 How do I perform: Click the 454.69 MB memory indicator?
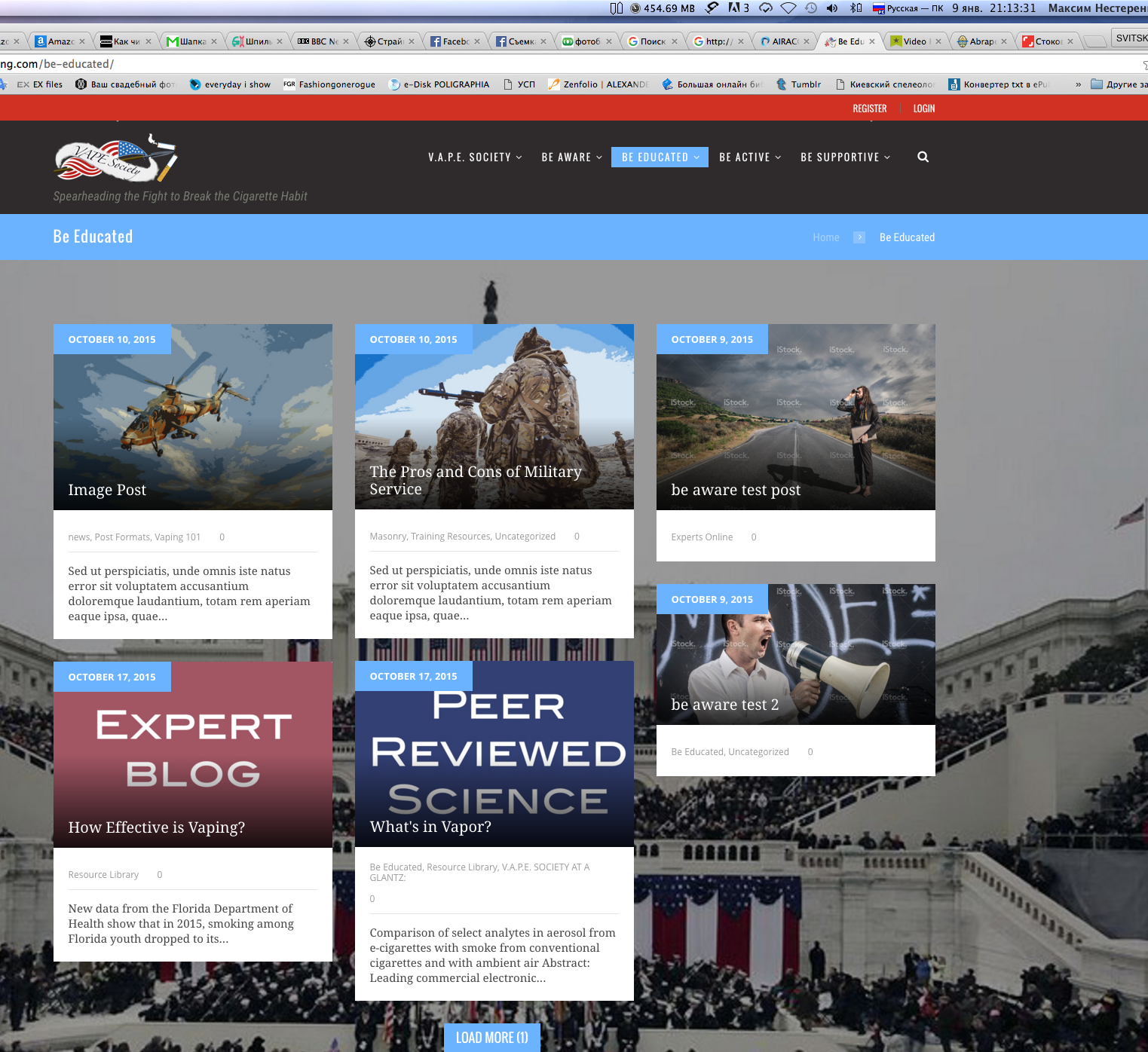pos(663,8)
